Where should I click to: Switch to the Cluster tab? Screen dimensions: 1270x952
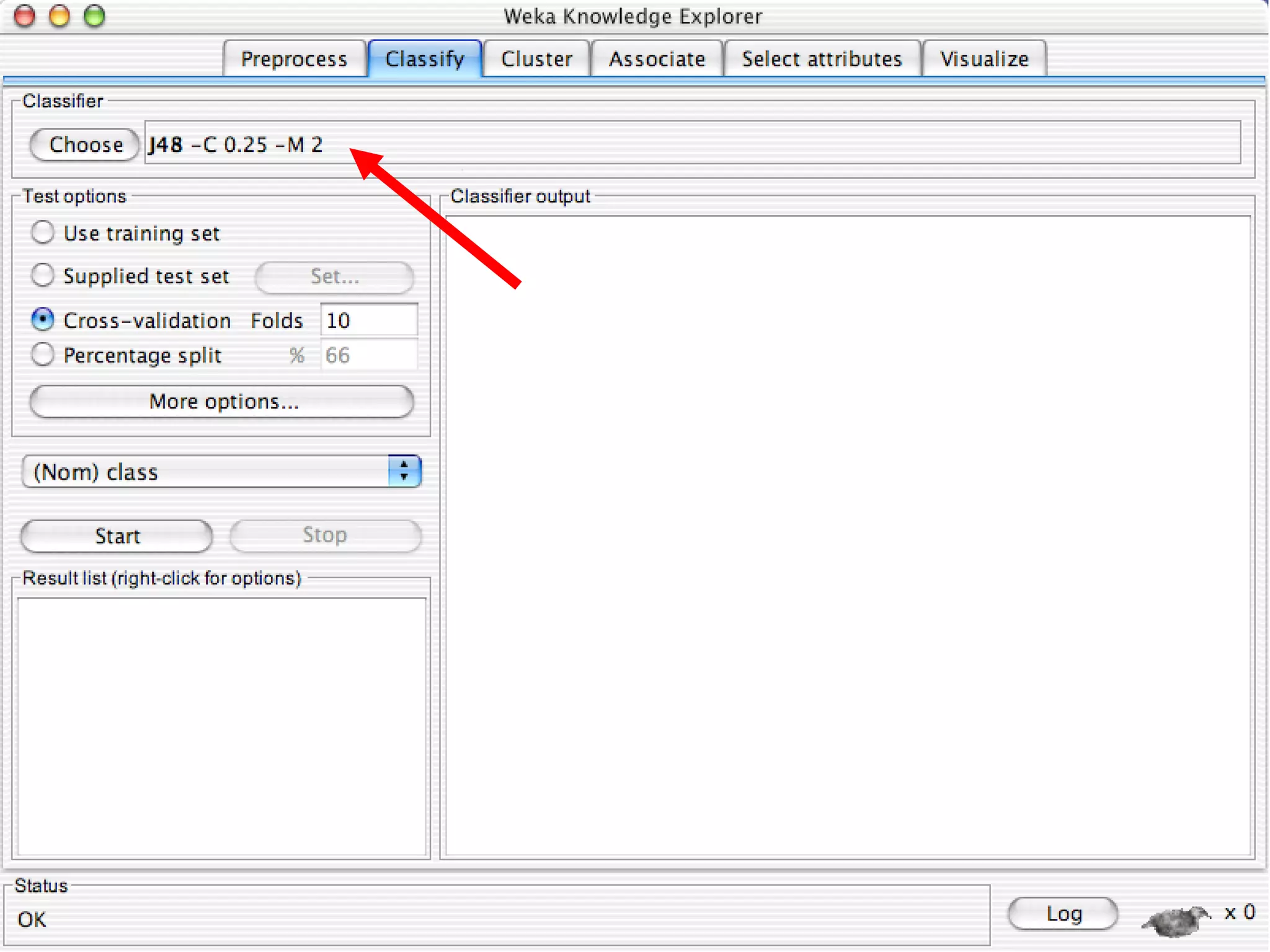(x=536, y=59)
